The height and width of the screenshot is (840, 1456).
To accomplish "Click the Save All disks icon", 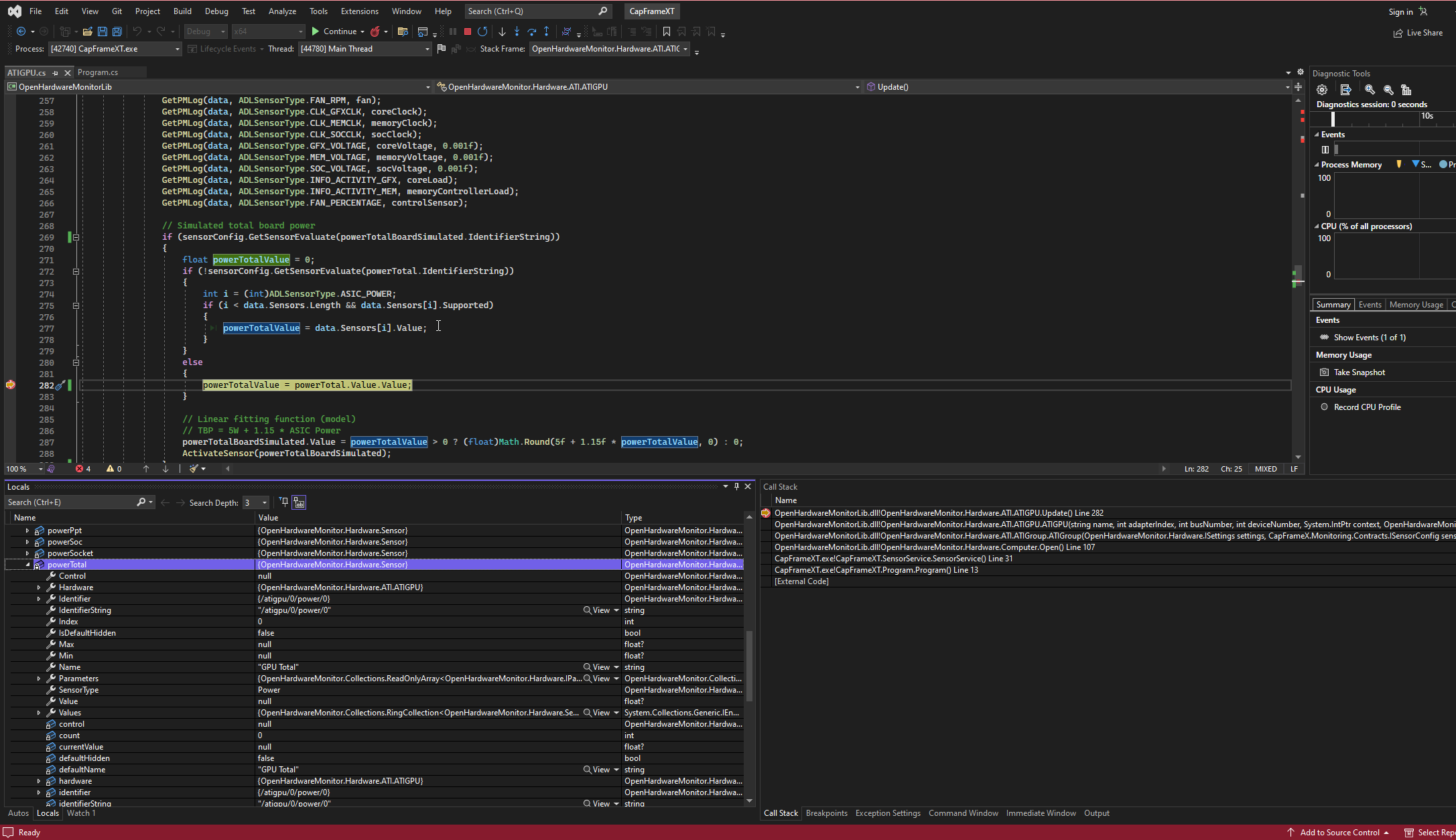I will click(117, 31).
